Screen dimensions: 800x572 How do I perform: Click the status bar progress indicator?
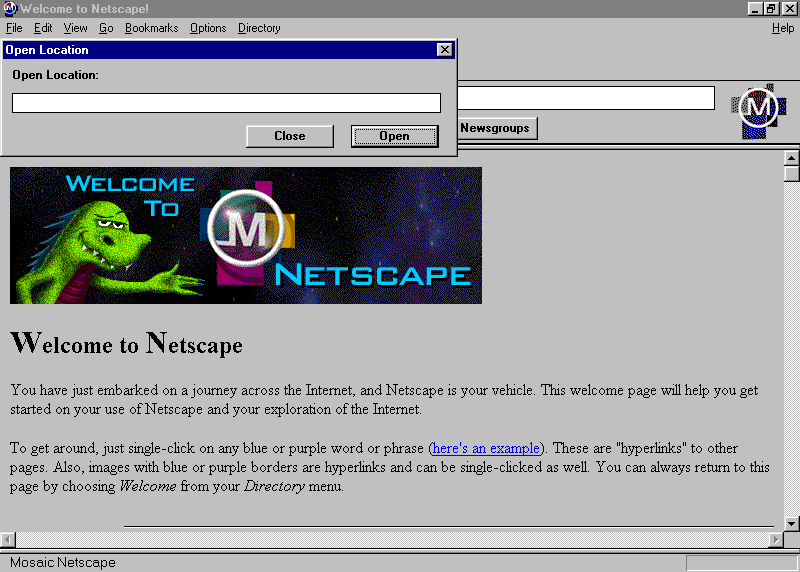(x=741, y=563)
